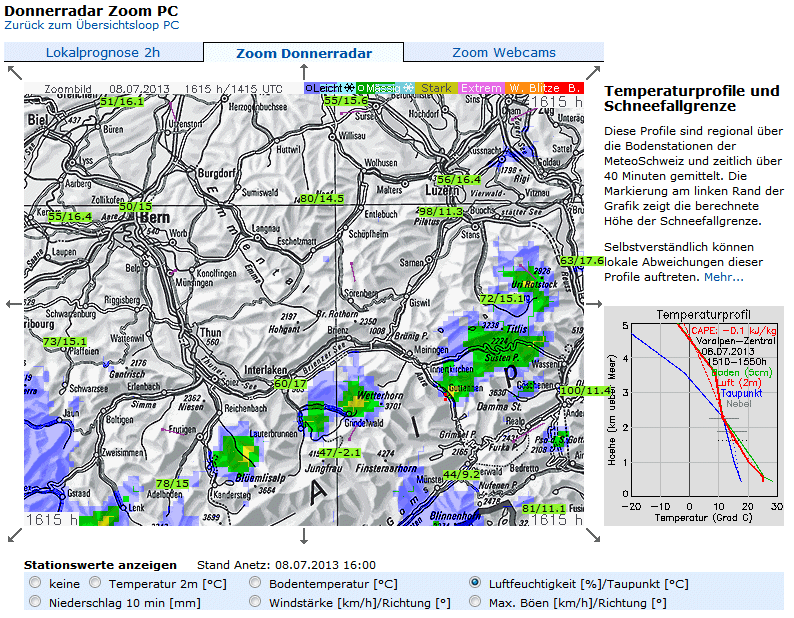The width and height of the screenshot is (794, 618).
Task: Click station value 50/15 at Bern
Action: [x=135, y=207]
